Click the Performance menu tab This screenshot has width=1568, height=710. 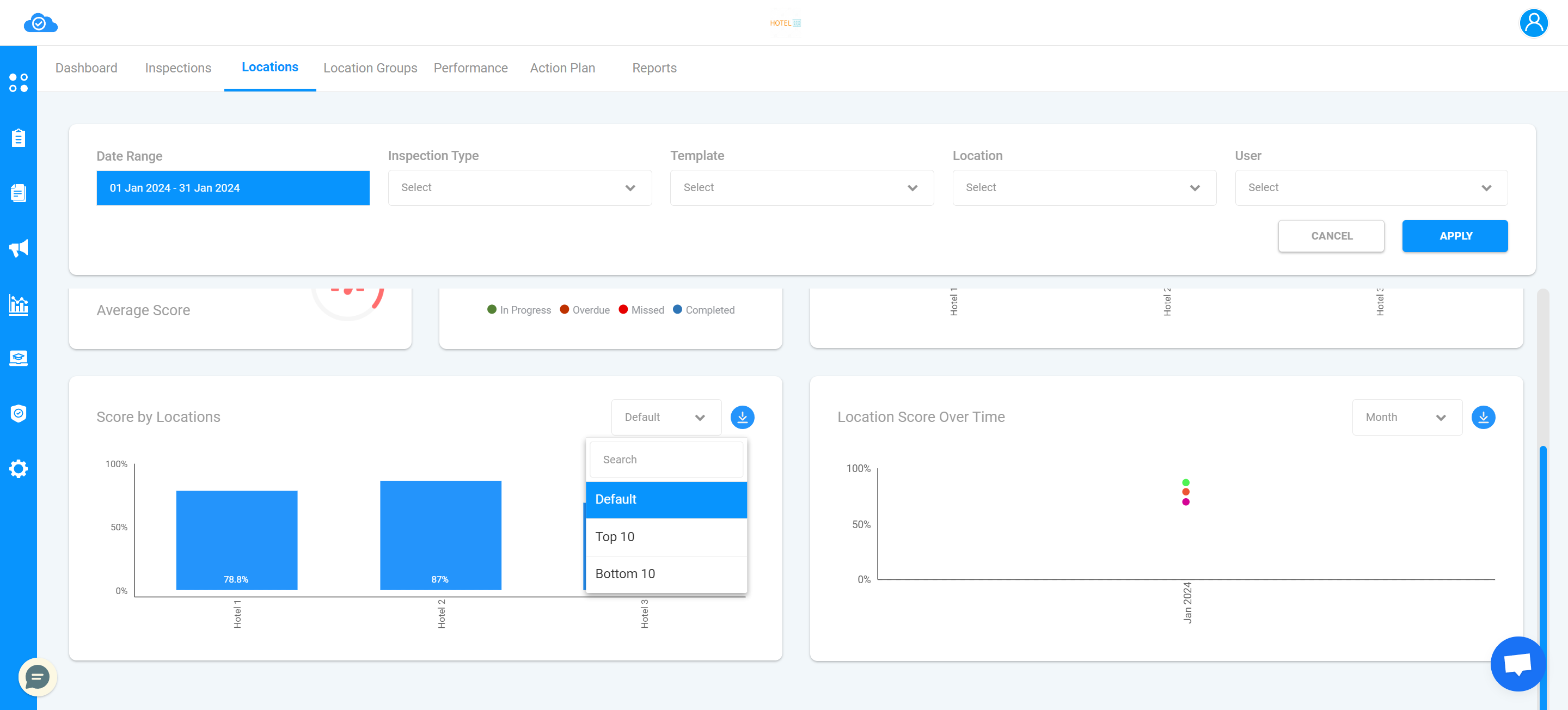point(471,67)
